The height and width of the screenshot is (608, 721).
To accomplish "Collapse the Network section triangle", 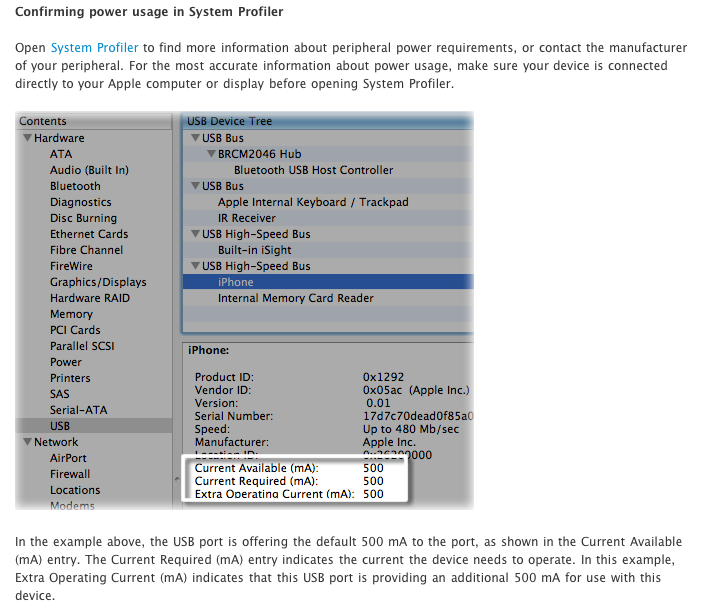I will pos(28,442).
